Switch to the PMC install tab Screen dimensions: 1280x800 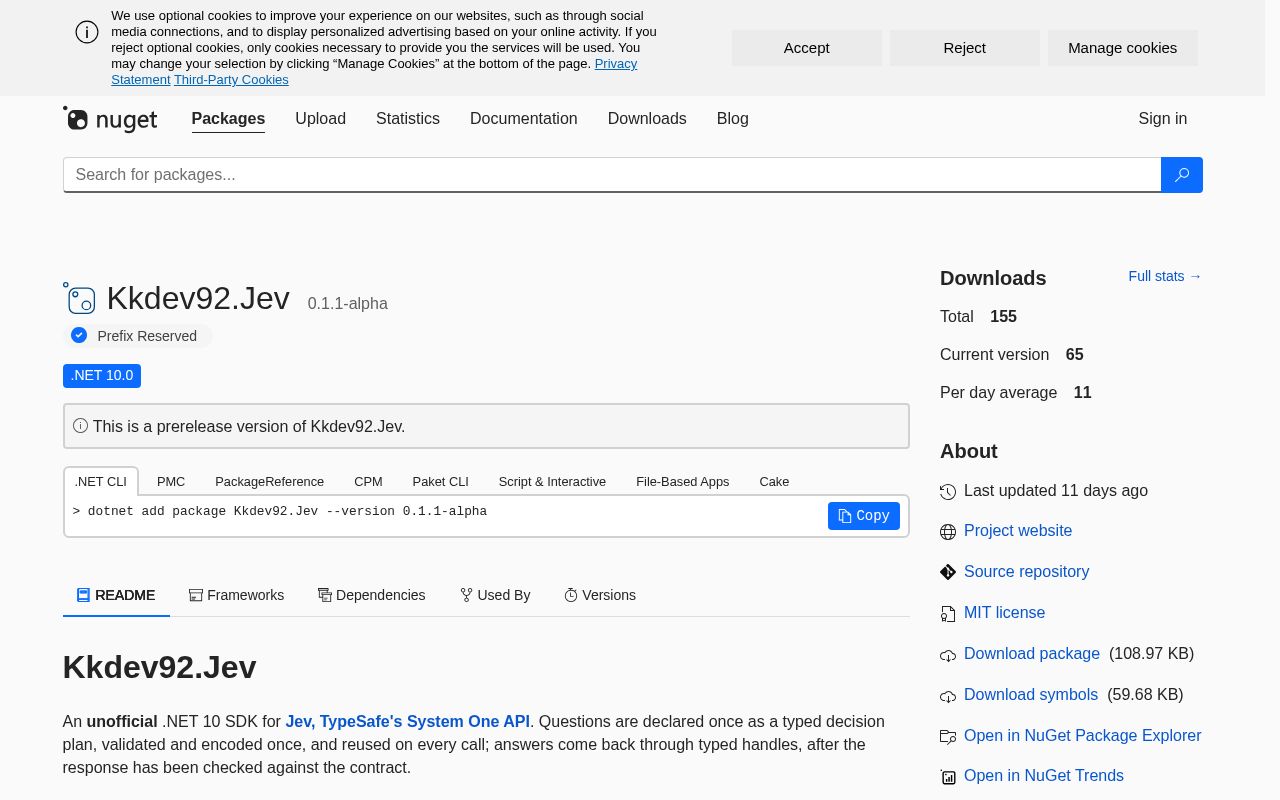click(171, 481)
